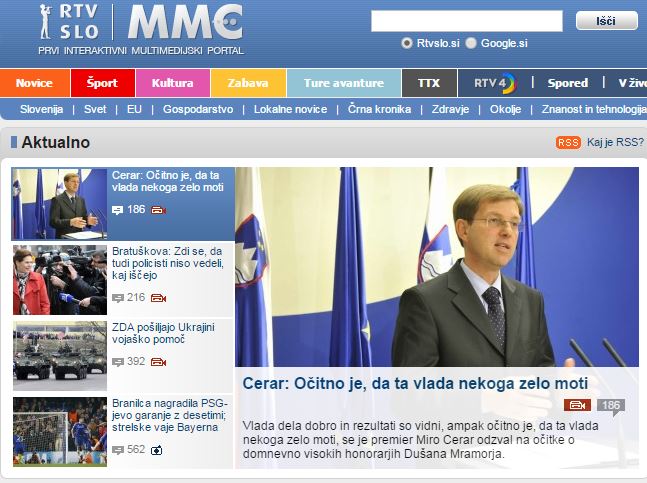The width and height of the screenshot is (647, 483).
Task: Click the RTV 4D logo in navigation
Action: (x=495, y=83)
